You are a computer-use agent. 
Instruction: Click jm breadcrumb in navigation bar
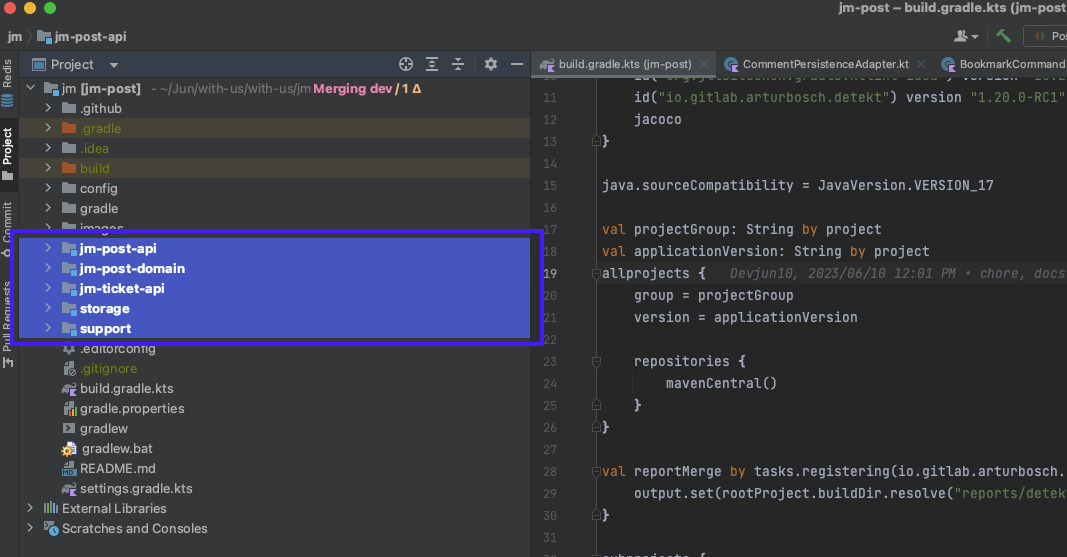tap(15, 37)
